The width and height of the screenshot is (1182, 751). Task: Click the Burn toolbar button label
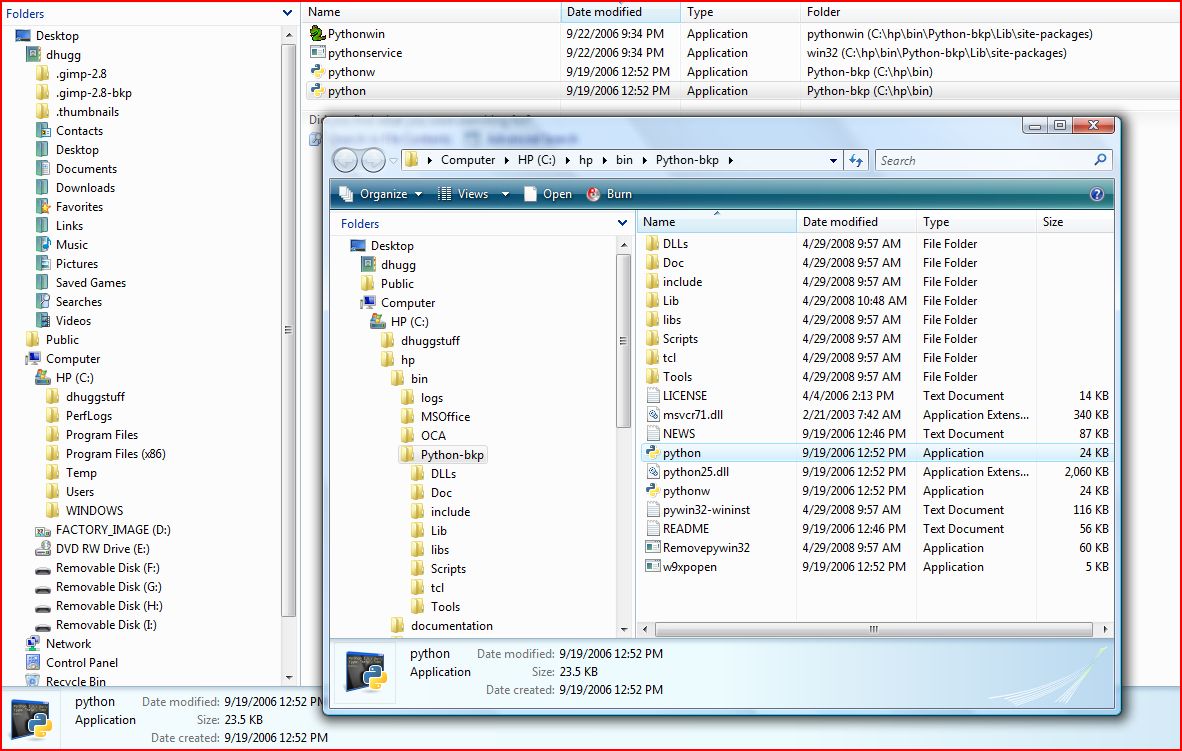click(x=619, y=194)
